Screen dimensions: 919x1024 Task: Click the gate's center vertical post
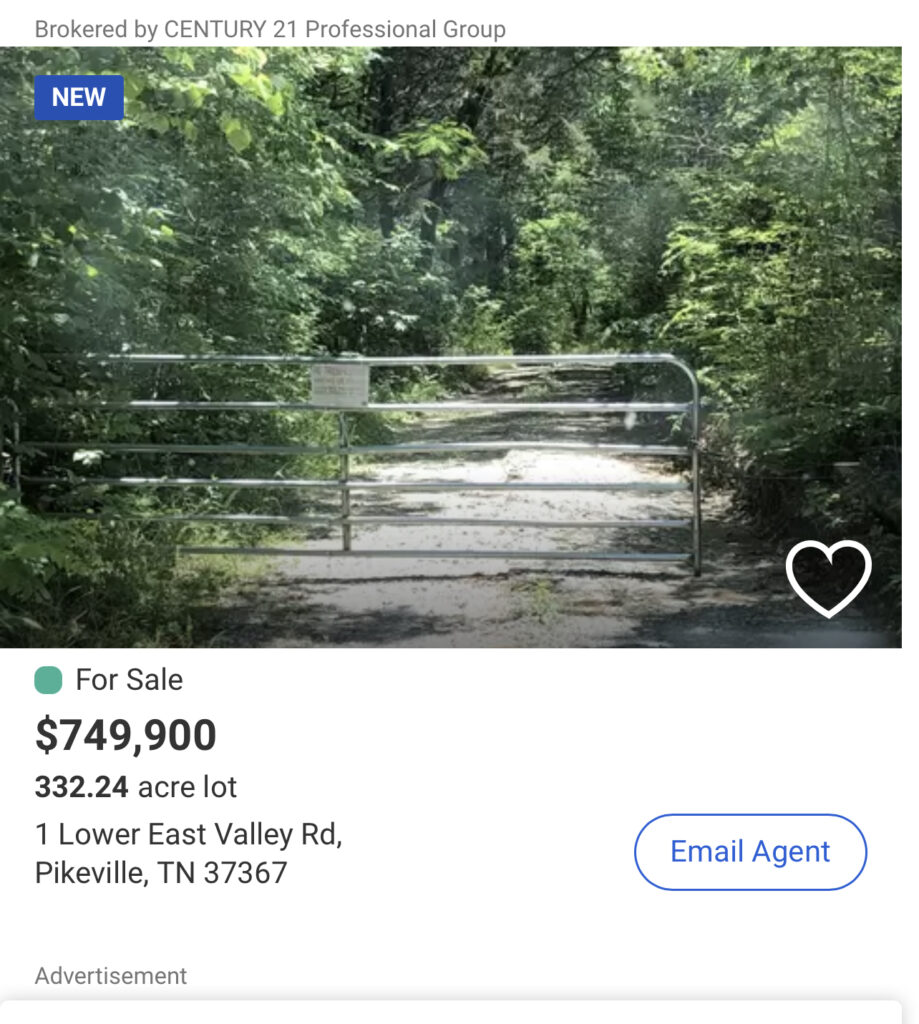coord(345,480)
